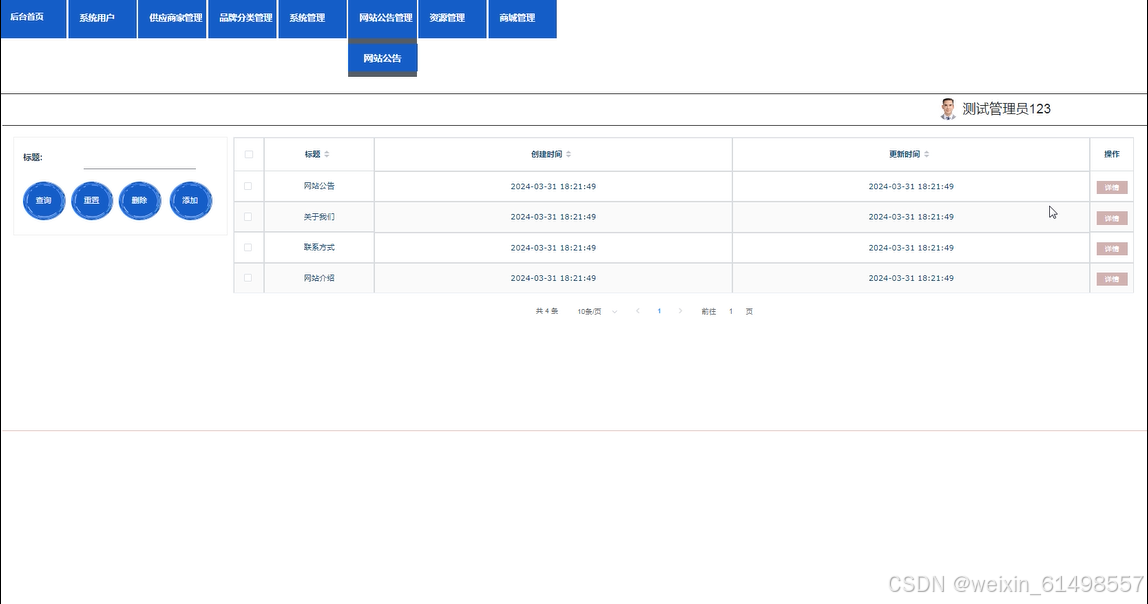
Task: Click the 网站公告 title cell
Action: pyautogui.click(x=319, y=187)
